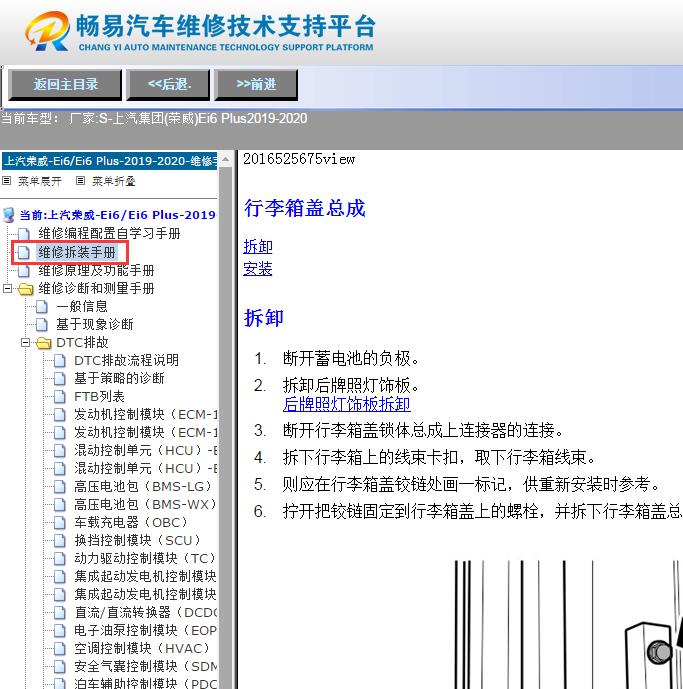Click the page icon beside 基于现象诊断
Image resolution: width=683 pixels, height=689 pixels.
click(42, 324)
